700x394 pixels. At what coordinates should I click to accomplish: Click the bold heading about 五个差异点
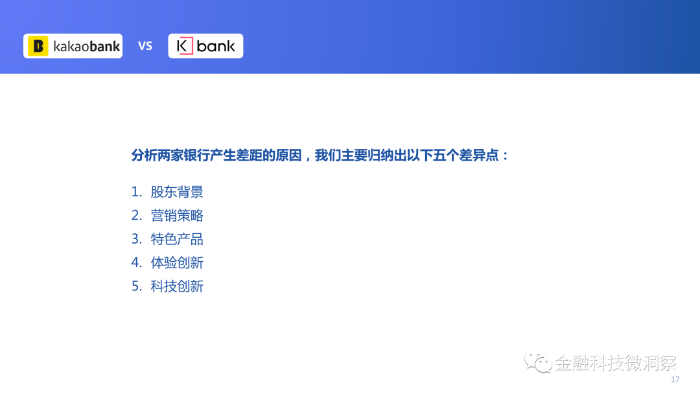coord(320,156)
